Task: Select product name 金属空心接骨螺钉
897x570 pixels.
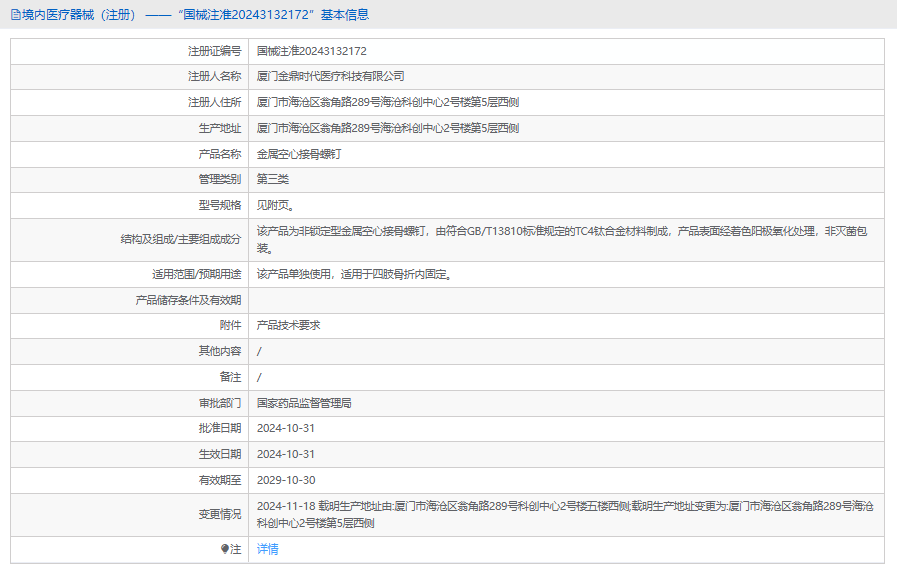Action: 299,155
